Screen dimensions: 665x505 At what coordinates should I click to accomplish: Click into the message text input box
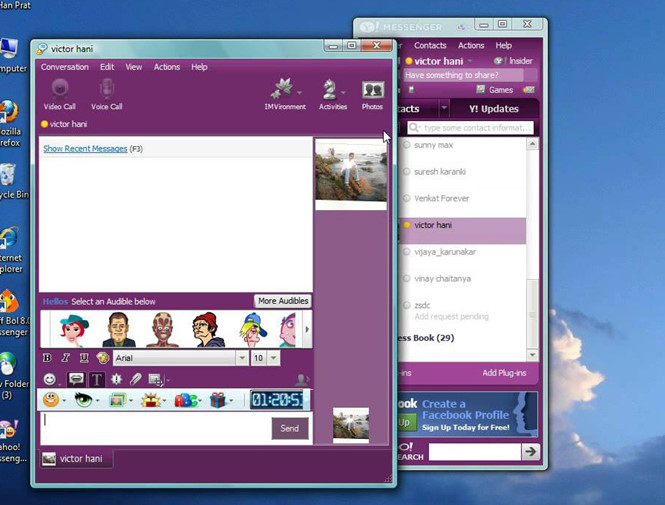(x=156, y=428)
